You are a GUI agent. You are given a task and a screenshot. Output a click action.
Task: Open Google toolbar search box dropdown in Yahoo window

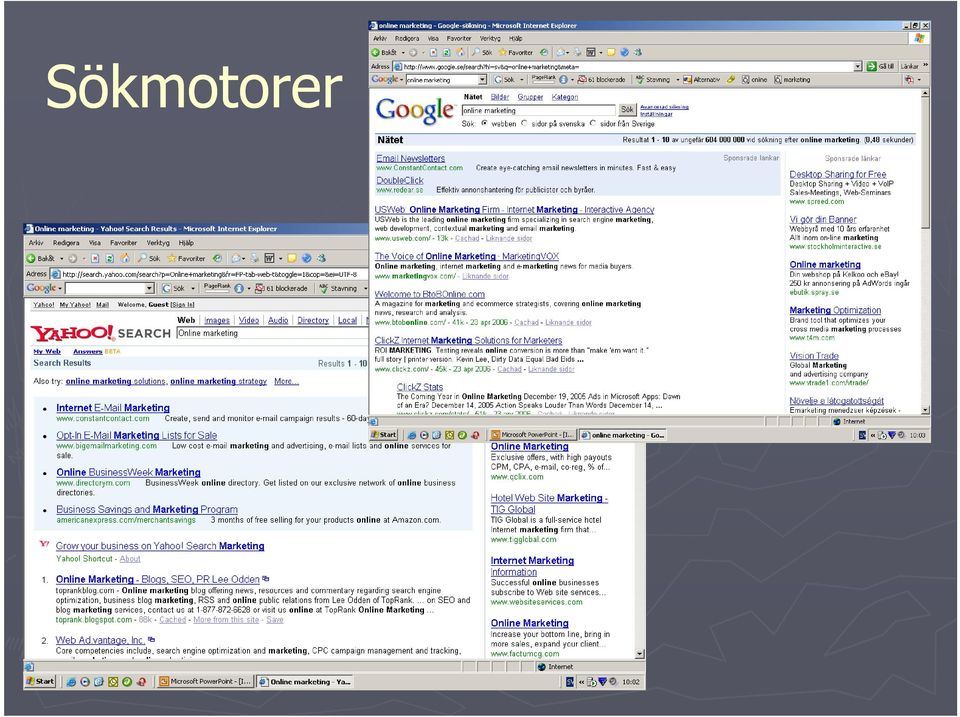(x=149, y=288)
